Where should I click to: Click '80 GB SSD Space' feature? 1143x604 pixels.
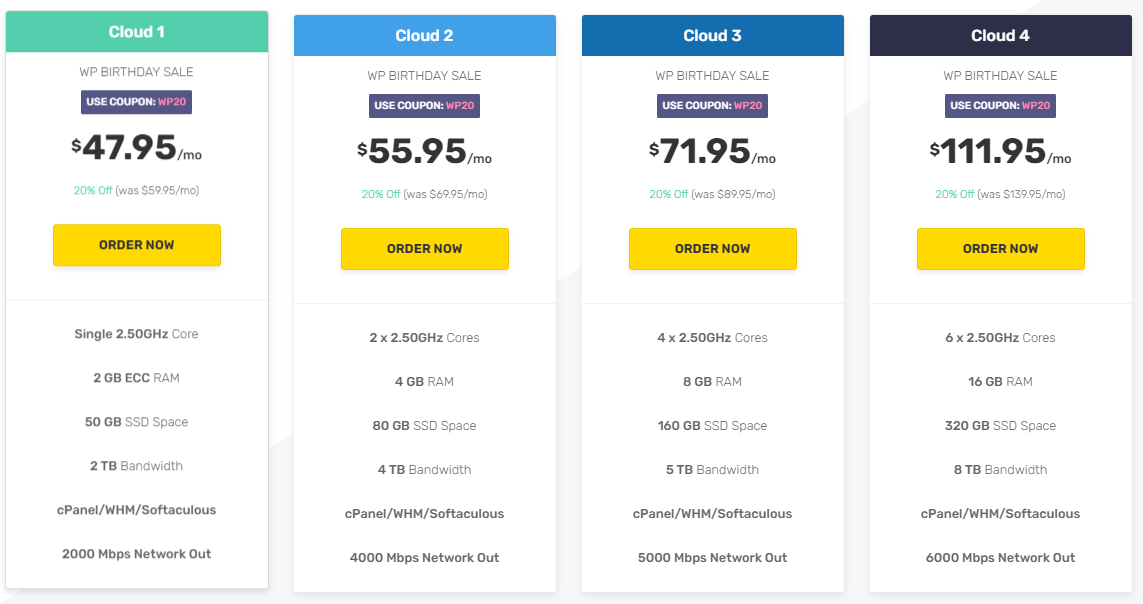tap(425, 426)
